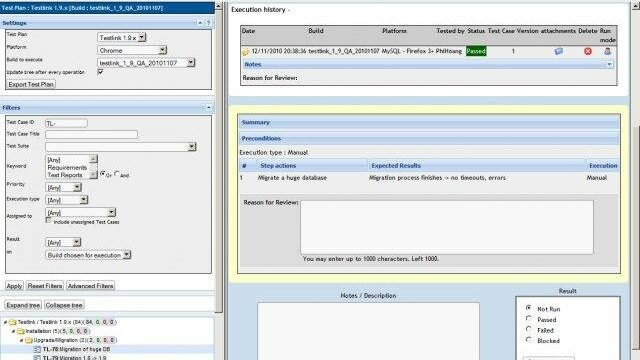
Task: Open the Test Plan dropdown
Action: (x=122, y=38)
